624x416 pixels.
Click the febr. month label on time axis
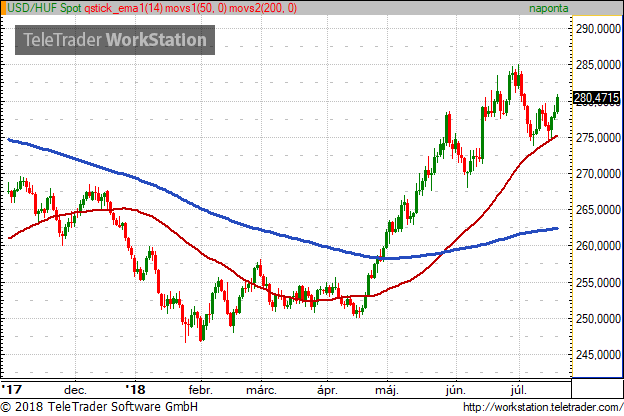(x=201, y=390)
